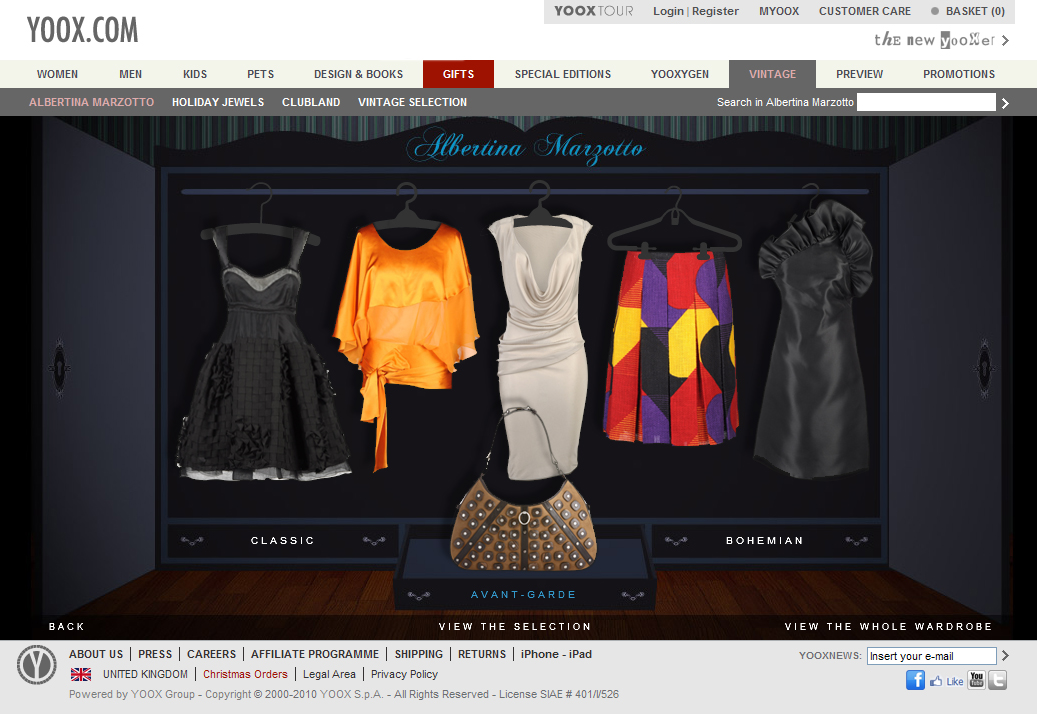Image resolution: width=1037 pixels, height=714 pixels.
Task: Click SHIPPING footer link
Action: pos(419,654)
